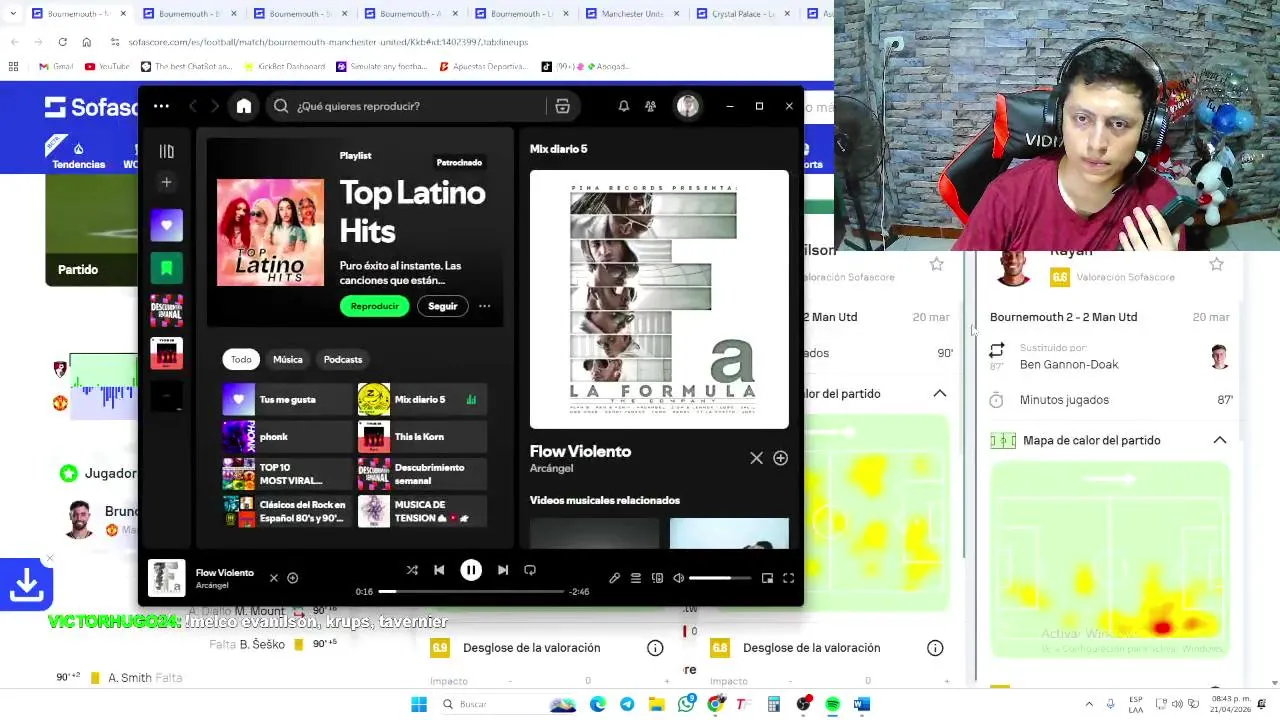1280x720 pixels.
Task: Open the miniplayer icon
Action: tap(767, 578)
